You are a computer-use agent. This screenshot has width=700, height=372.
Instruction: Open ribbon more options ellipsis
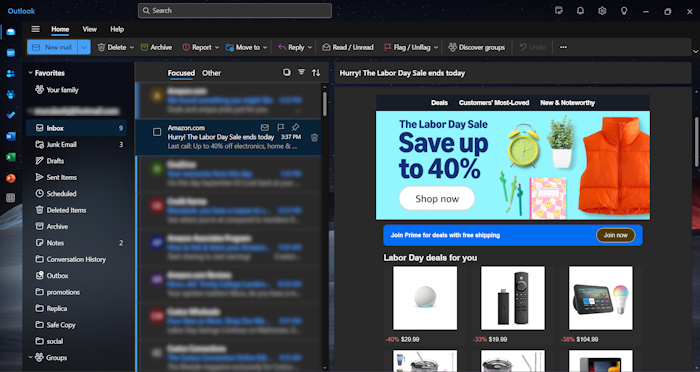point(563,47)
